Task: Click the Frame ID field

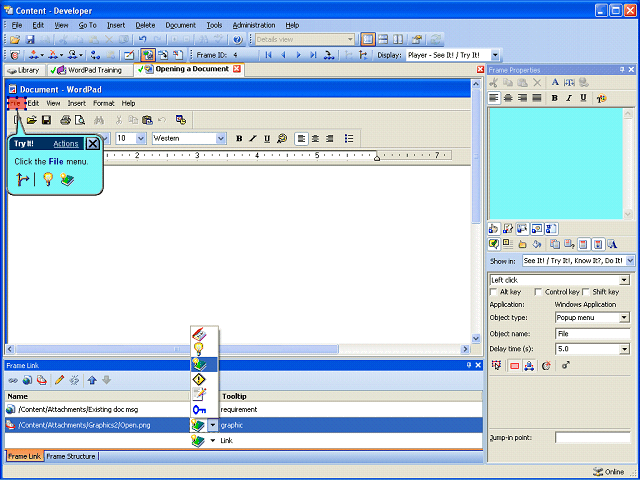Action: [x=243, y=55]
